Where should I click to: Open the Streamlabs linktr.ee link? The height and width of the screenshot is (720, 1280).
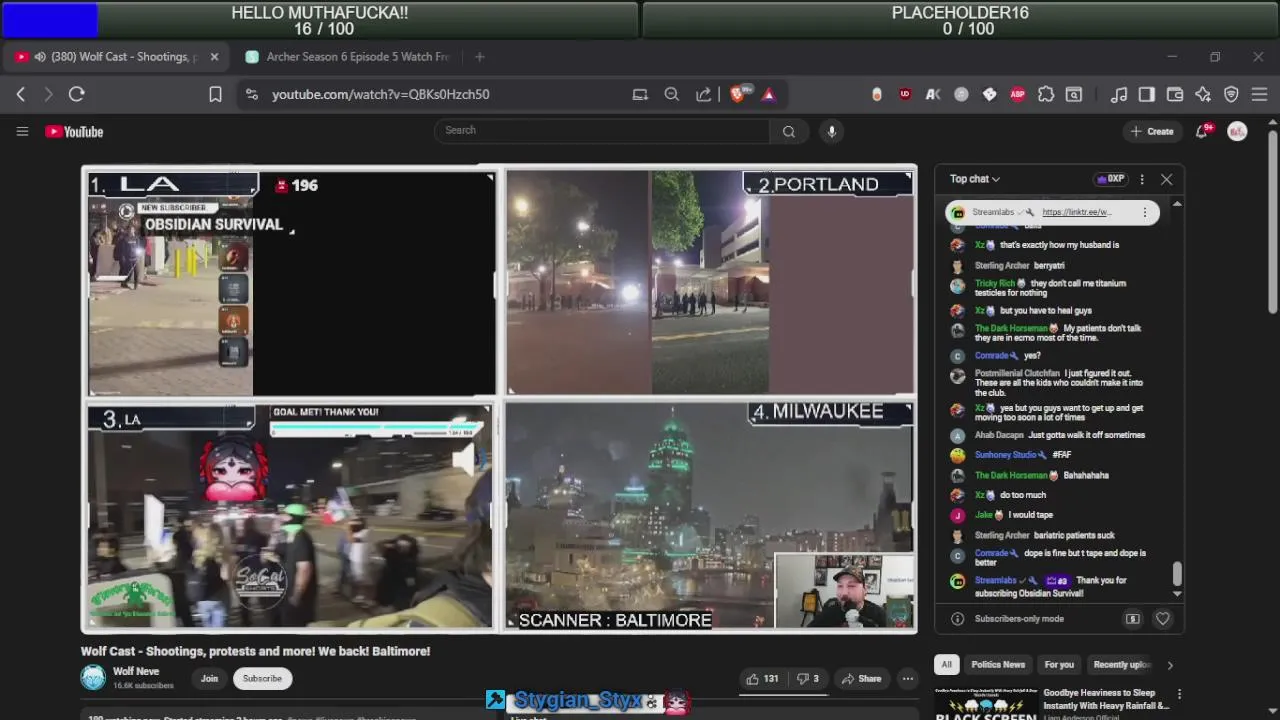[1077, 212]
